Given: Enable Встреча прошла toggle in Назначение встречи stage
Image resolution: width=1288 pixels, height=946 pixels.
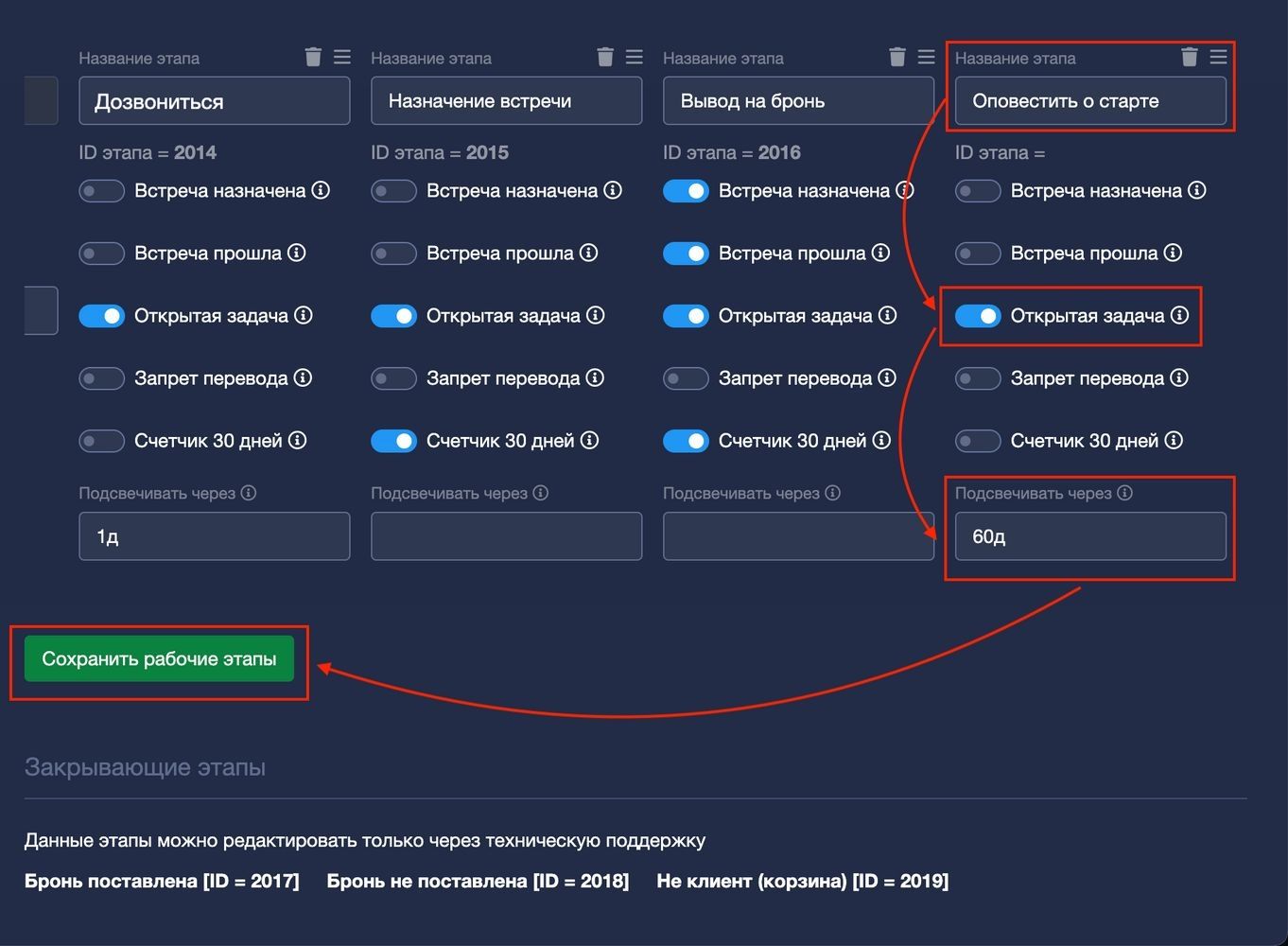Looking at the screenshot, I should click(x=393, y=254).
